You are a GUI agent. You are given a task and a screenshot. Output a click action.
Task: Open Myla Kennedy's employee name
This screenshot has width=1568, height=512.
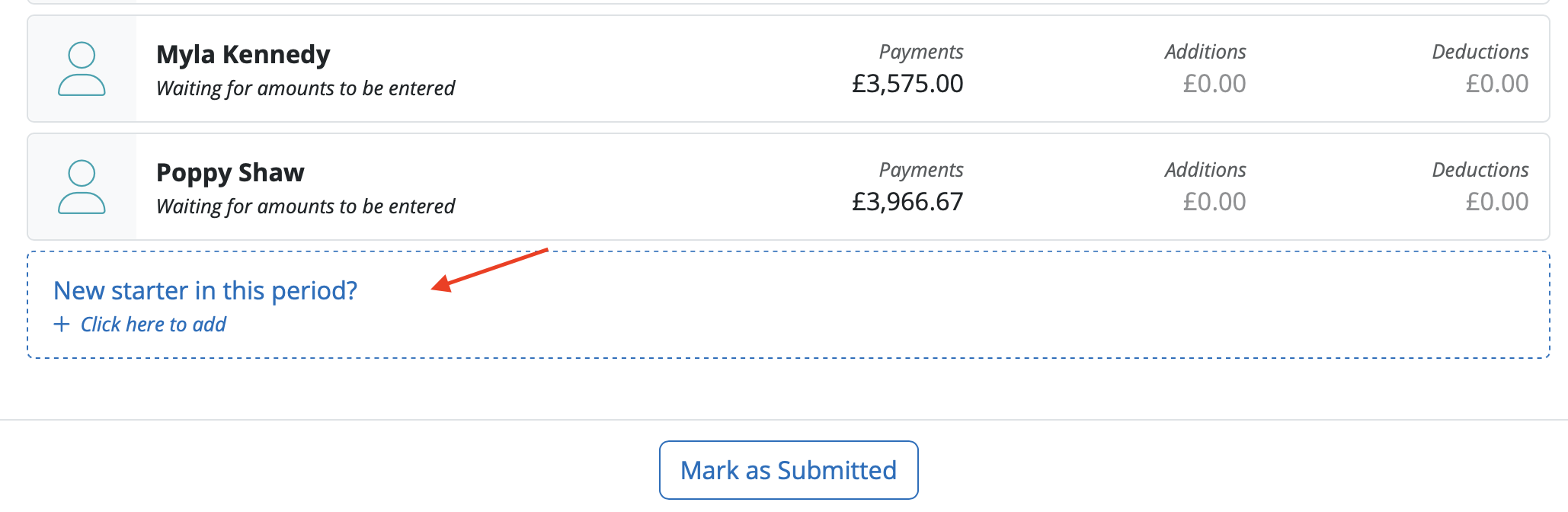(243, 54)
